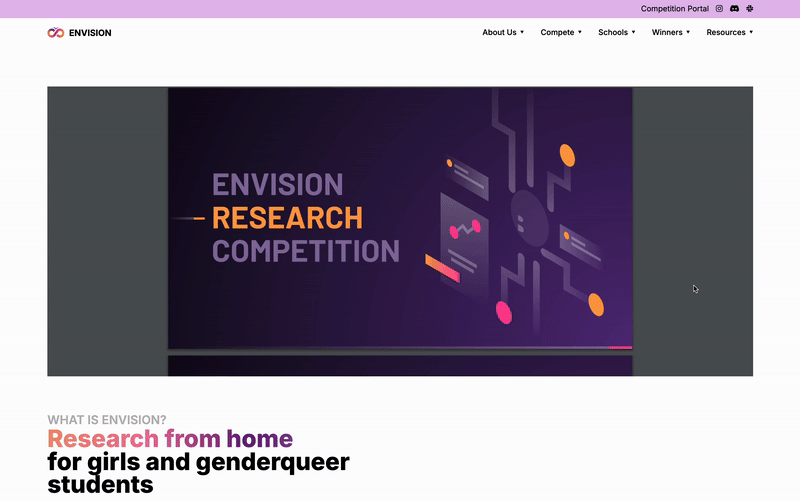Image resolution: width=800 pixels, height=501 pixels.
Task: Expand the Schools dropdown arrow
Action: 634,32
